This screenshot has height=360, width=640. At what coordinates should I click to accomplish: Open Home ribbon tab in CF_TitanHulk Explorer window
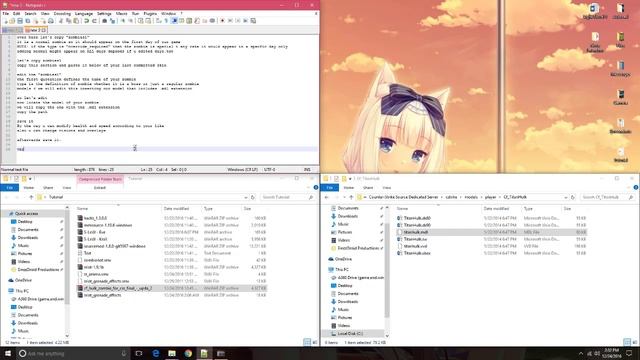pyautogui.click(x=349, y=188)
